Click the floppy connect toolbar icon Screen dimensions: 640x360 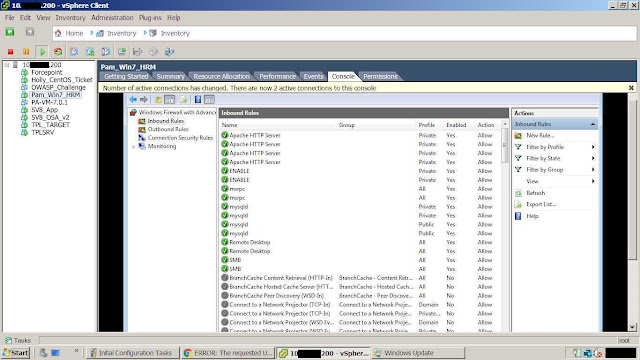pos(138,52)
